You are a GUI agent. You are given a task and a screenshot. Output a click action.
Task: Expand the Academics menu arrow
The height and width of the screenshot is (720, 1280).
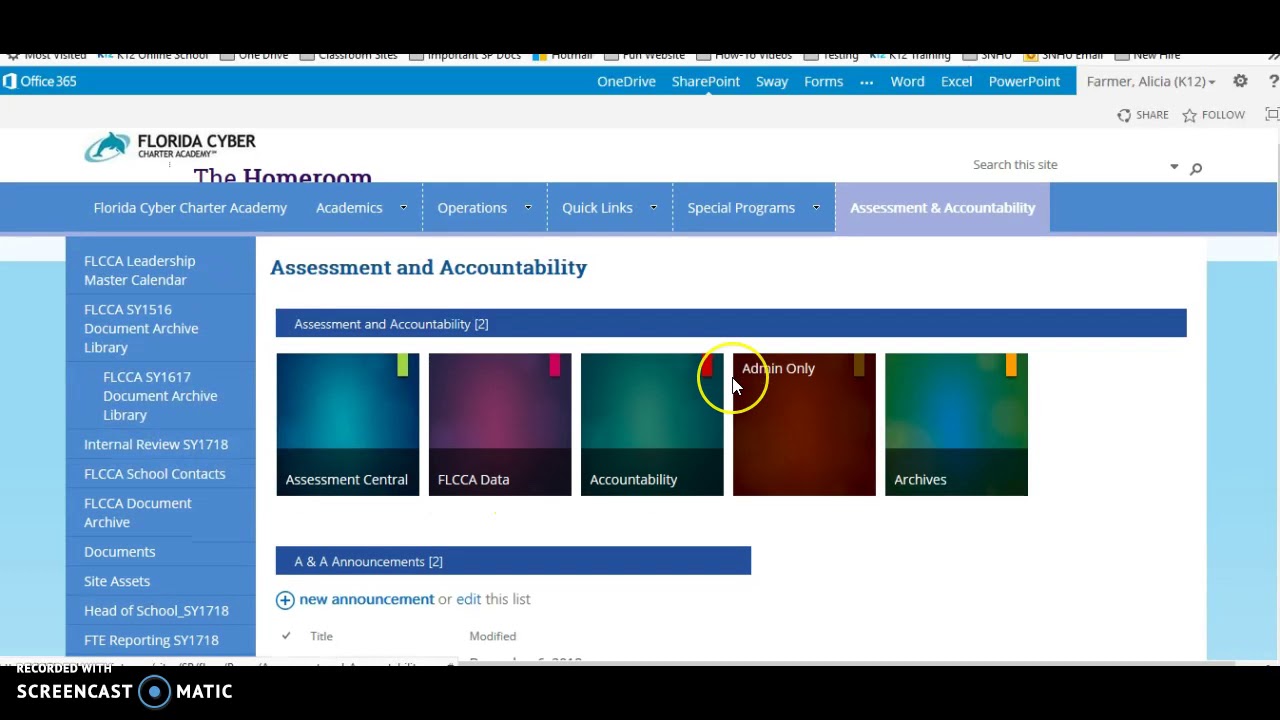(403, 208)
